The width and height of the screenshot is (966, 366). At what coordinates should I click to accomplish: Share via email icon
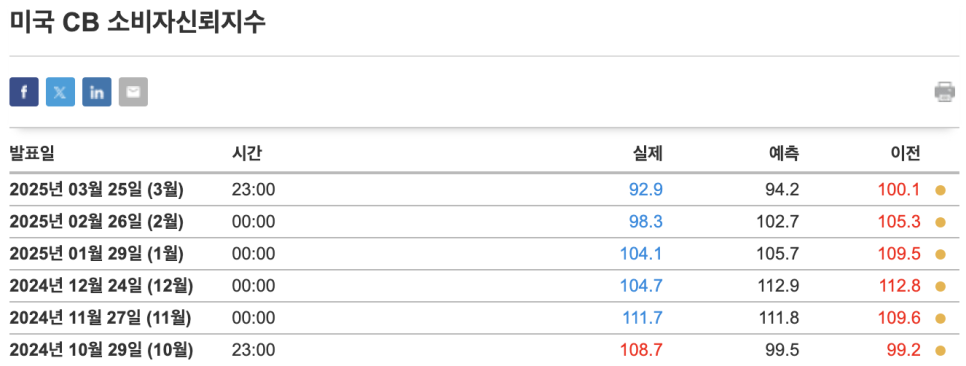133,92
